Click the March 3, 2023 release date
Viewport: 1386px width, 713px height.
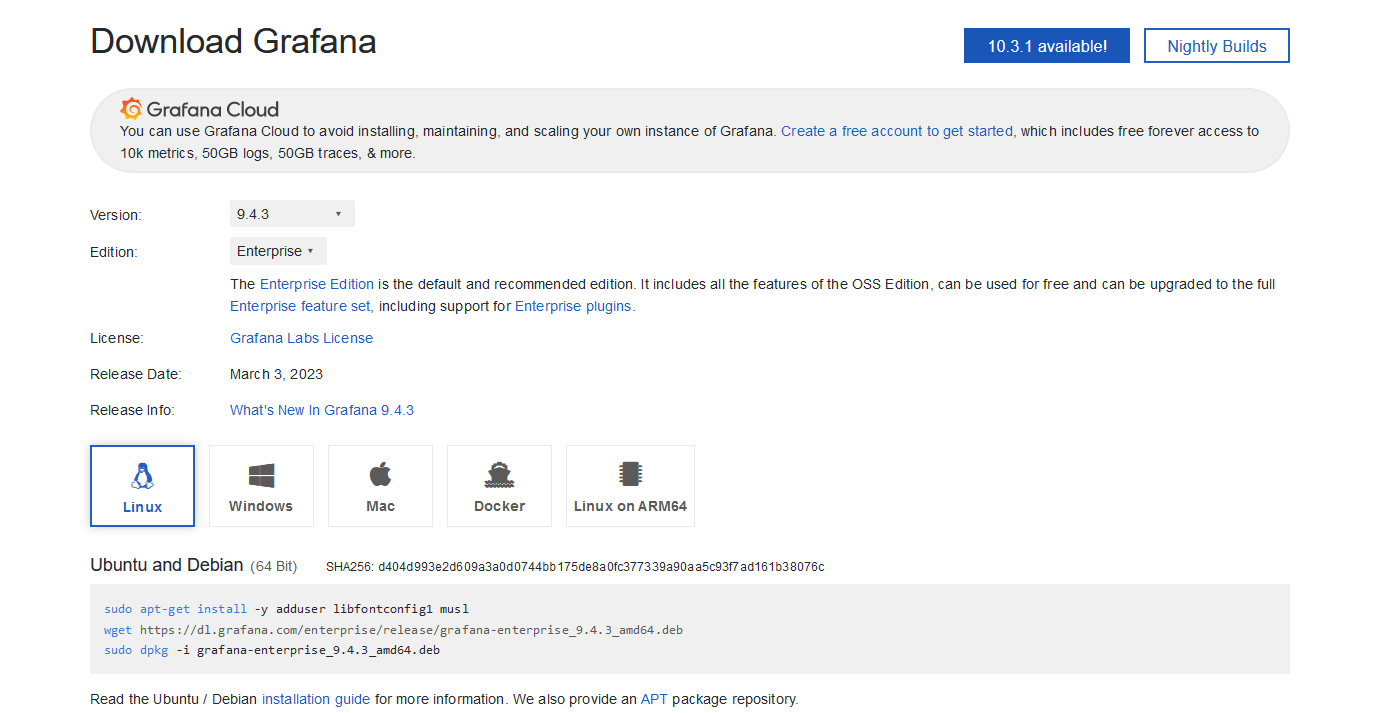276,374
